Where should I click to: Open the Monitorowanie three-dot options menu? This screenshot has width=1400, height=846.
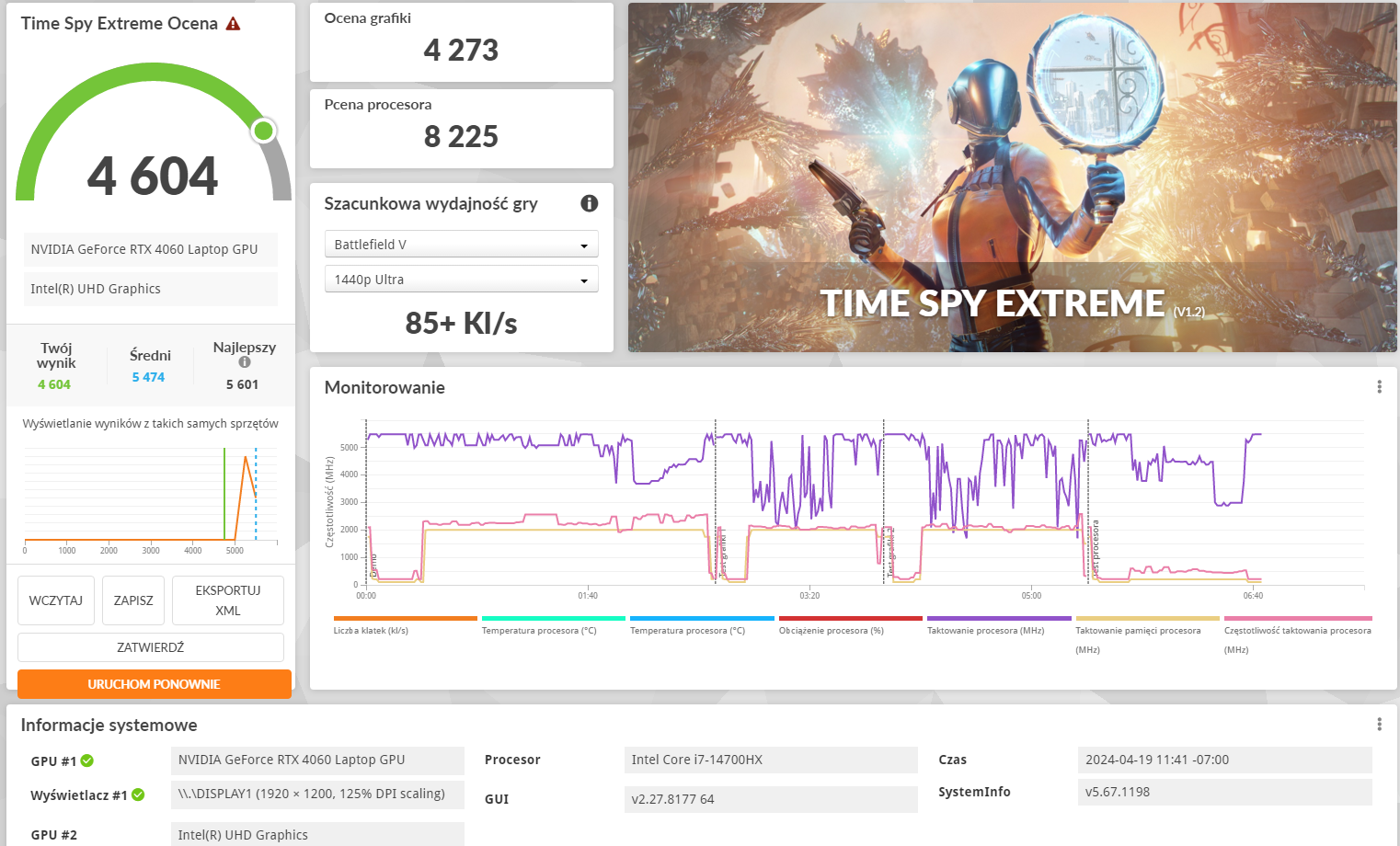1379,387
